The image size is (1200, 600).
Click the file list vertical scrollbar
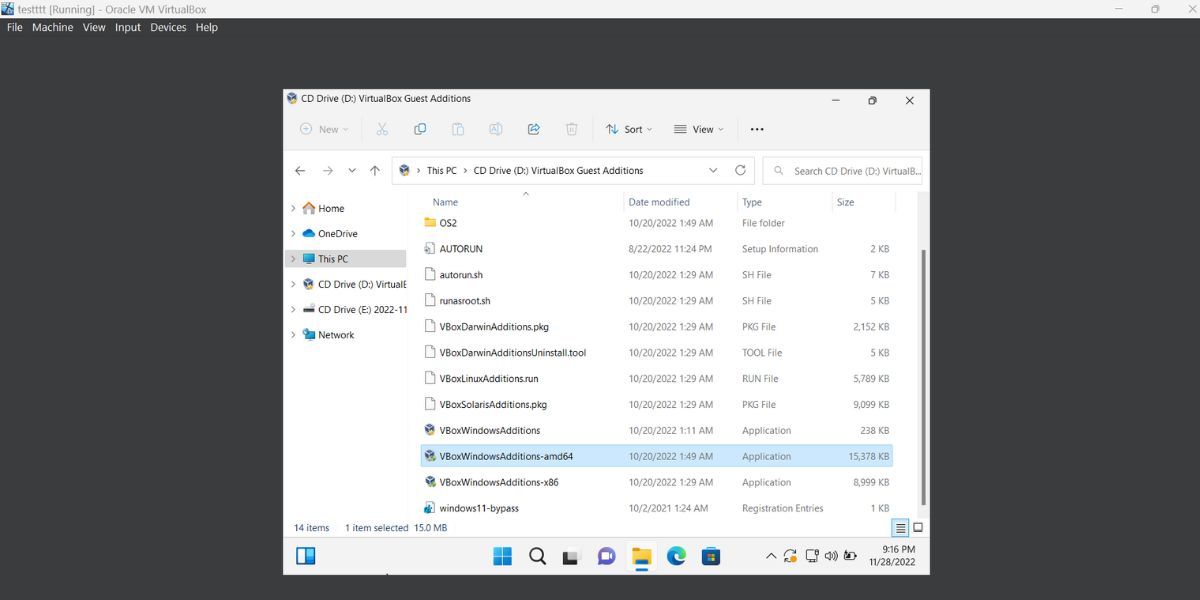pos(923,378)
